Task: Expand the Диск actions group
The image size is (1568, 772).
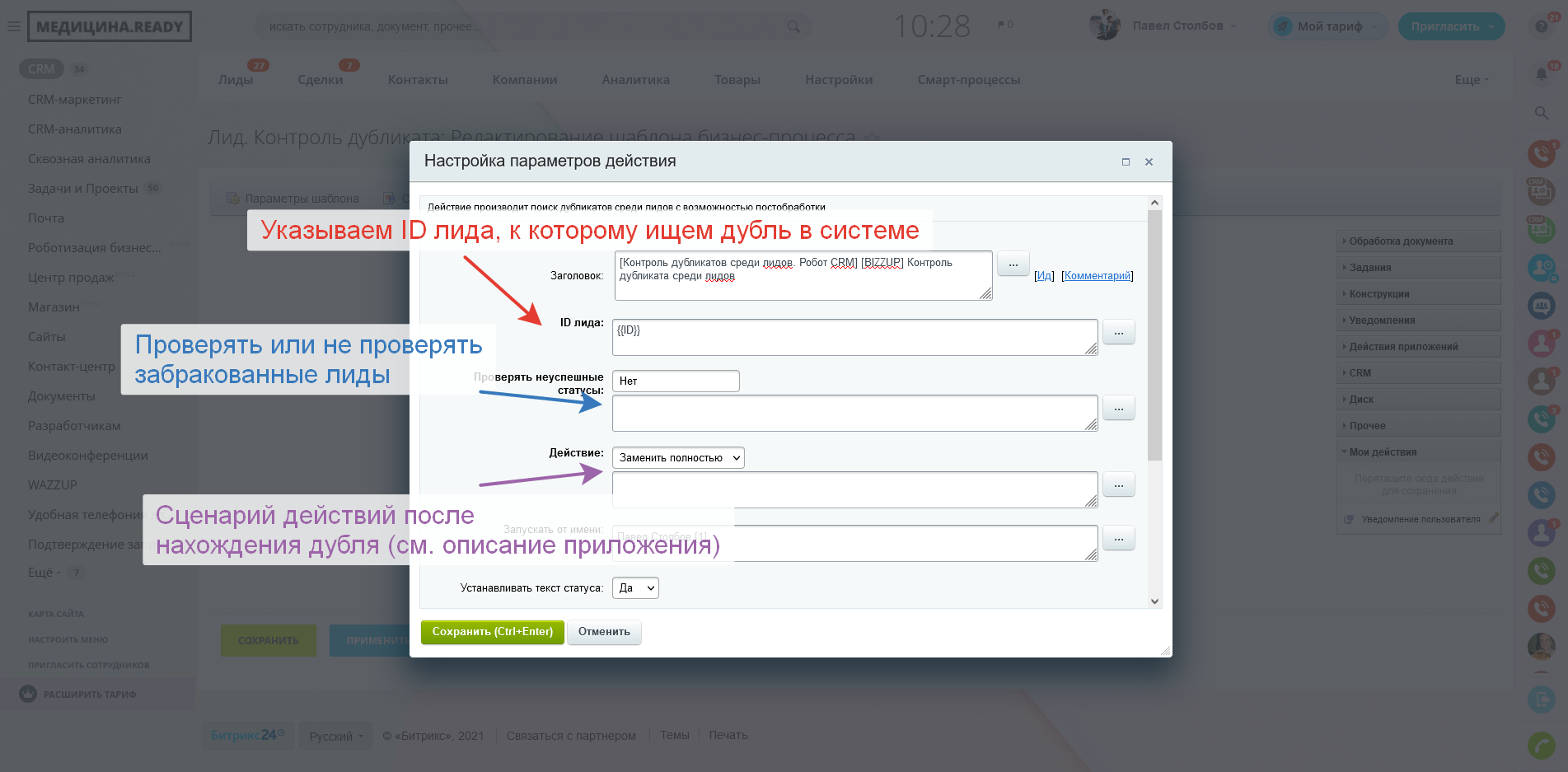Action: tap(1418, 400)
